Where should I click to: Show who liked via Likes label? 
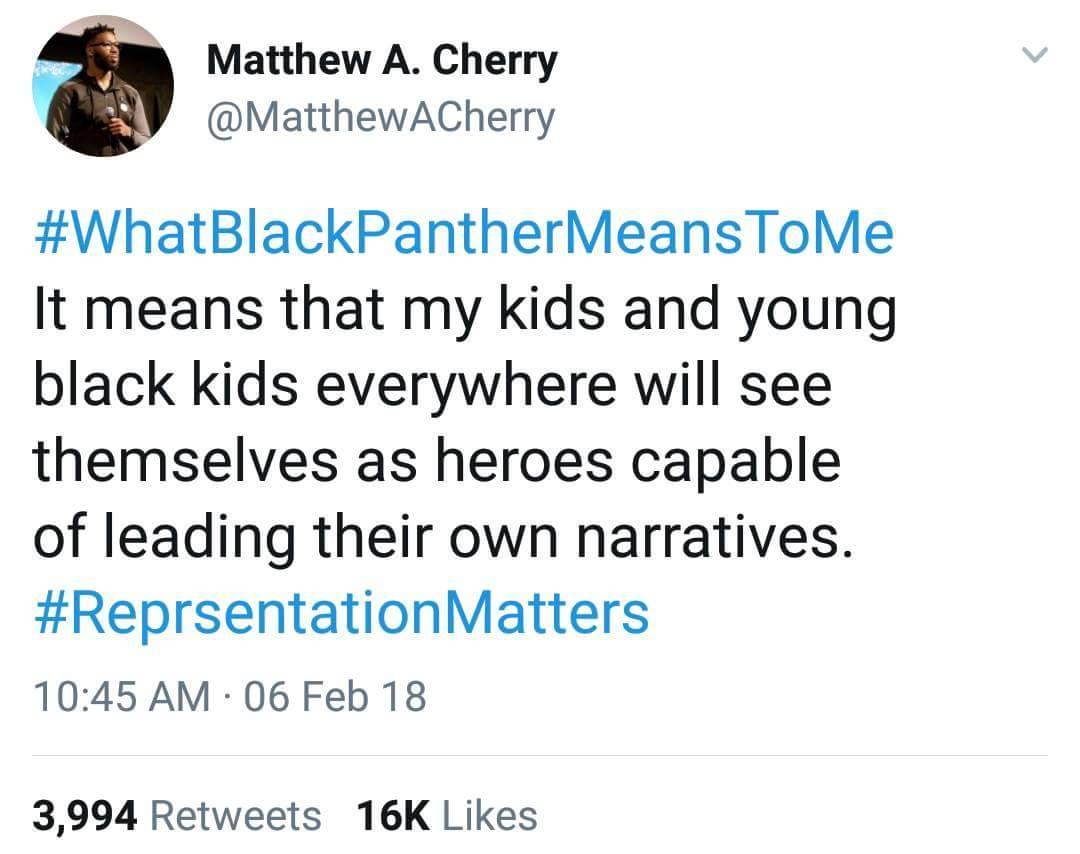[489, 815]
